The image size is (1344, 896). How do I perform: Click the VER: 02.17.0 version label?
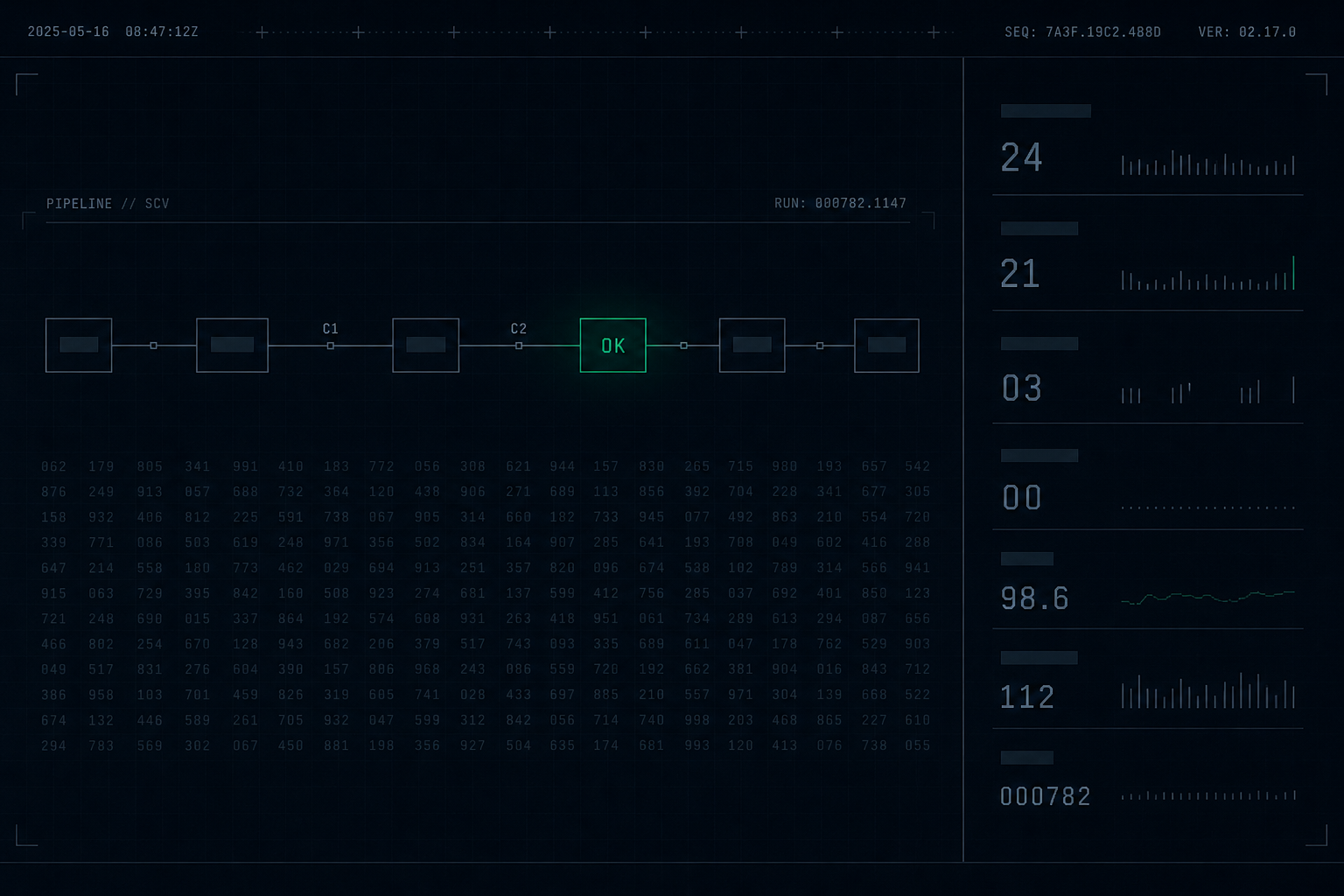pyautogui.click(x=1247, y=31)
